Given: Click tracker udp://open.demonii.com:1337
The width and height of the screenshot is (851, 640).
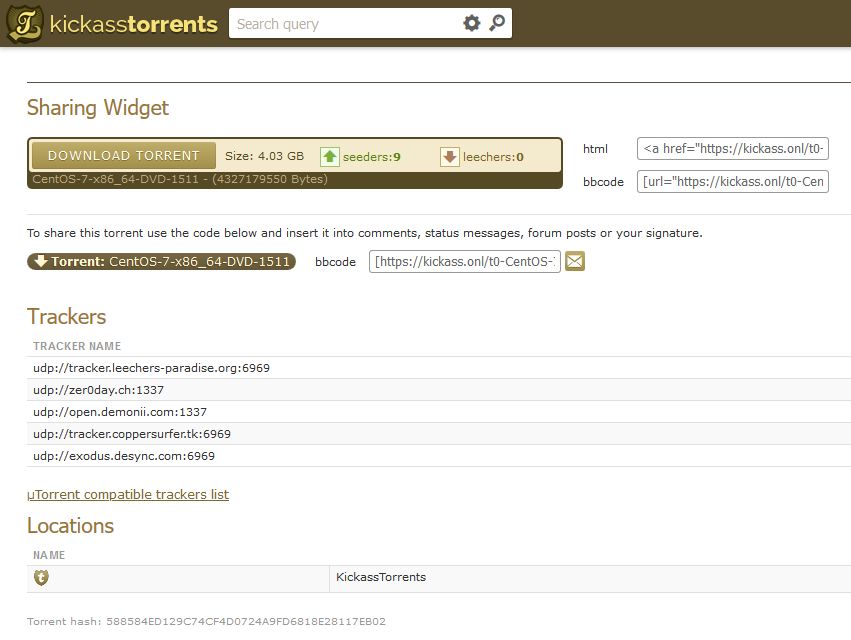Looking at the screenshot, I should click(x=120, y=412).
